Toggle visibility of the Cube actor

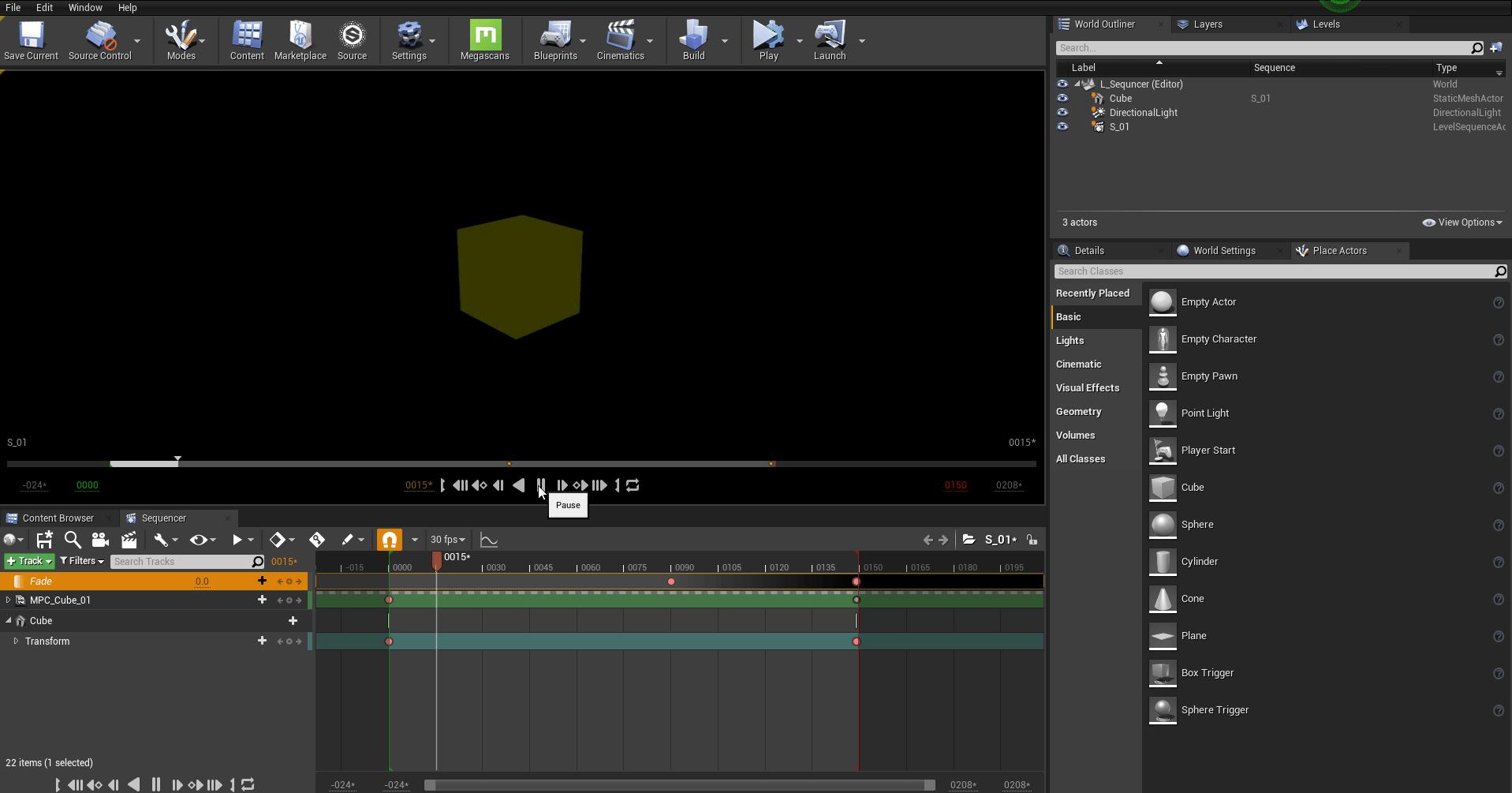coord(1062,98)
